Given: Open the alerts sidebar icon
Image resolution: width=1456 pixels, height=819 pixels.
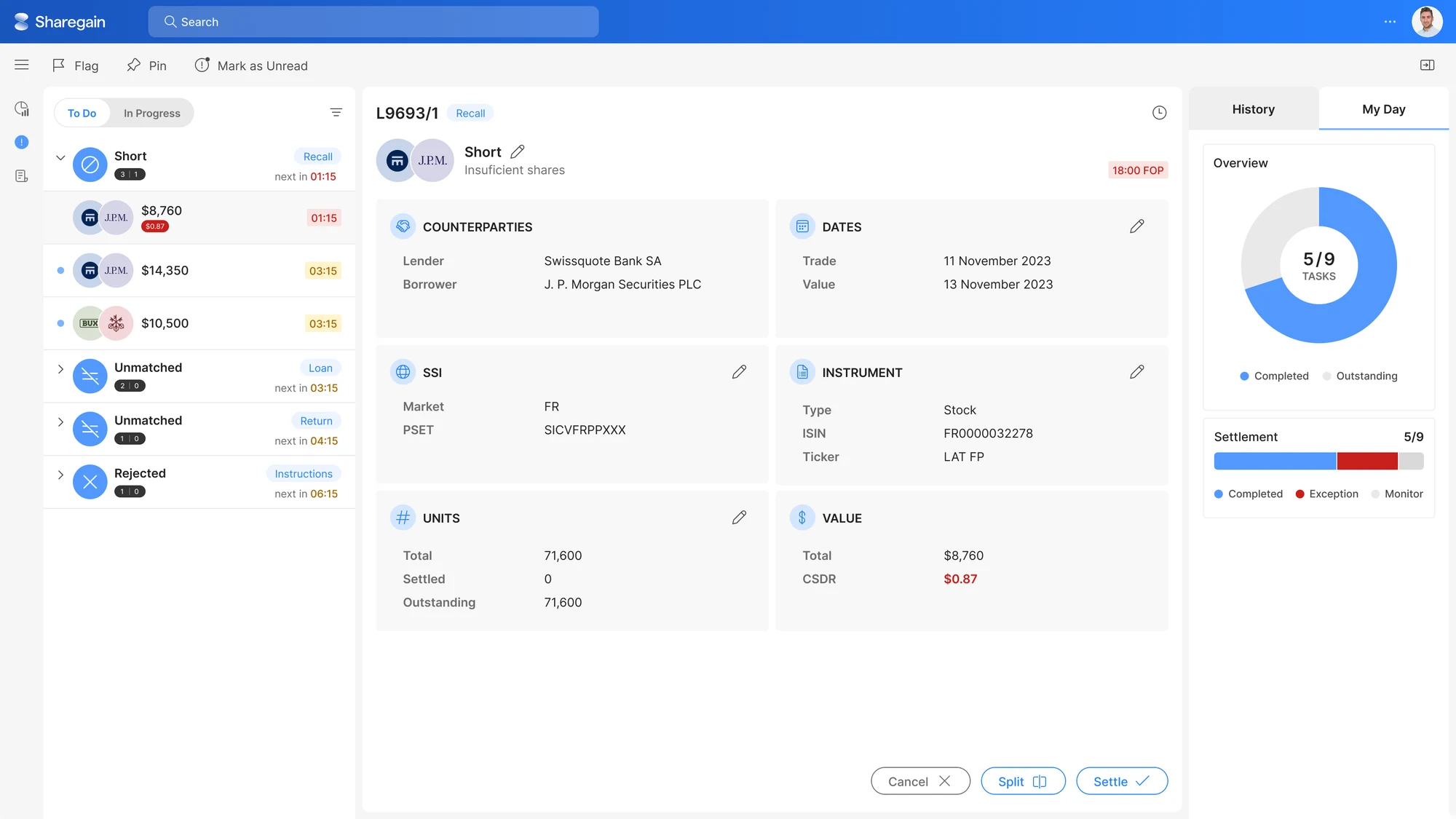Looking at the screenshot, I should [x=22, y=142].
